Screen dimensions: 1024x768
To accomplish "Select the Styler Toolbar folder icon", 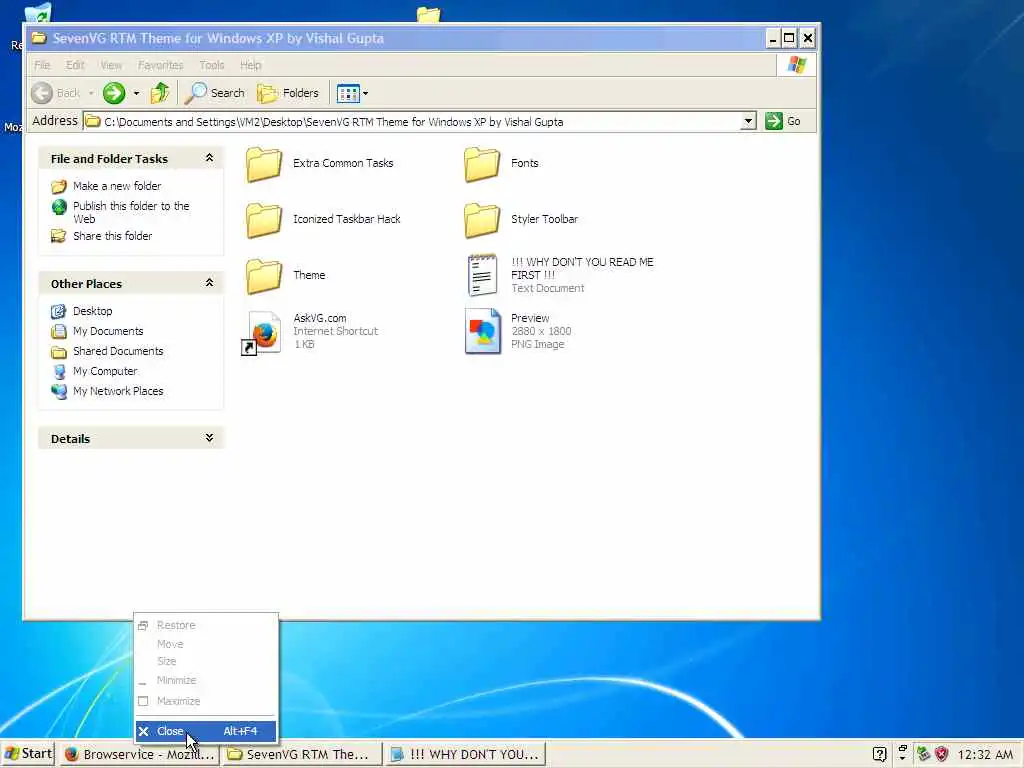I will tap(482, 220).
